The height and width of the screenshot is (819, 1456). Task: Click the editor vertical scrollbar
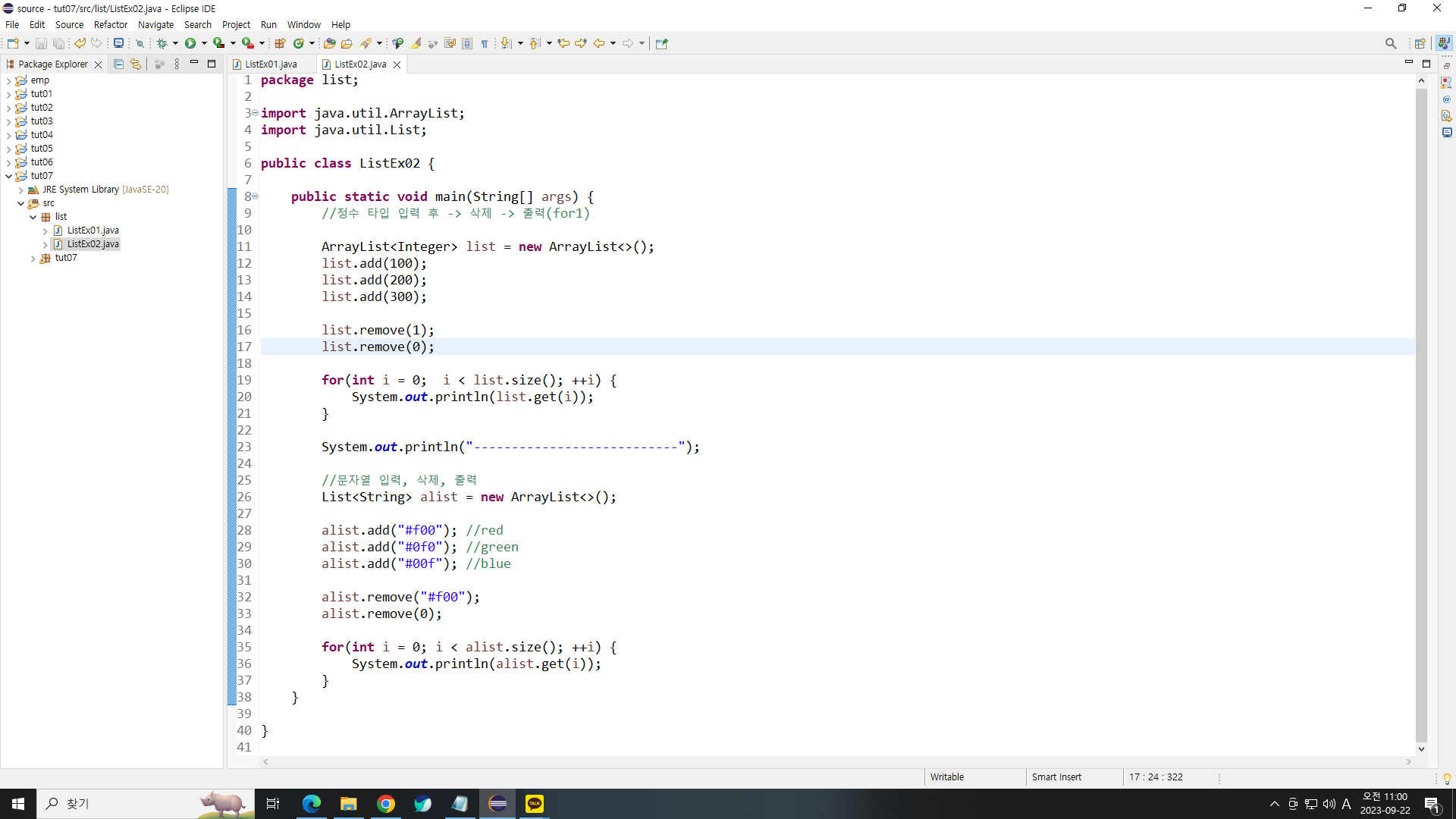coord(1421,409)
